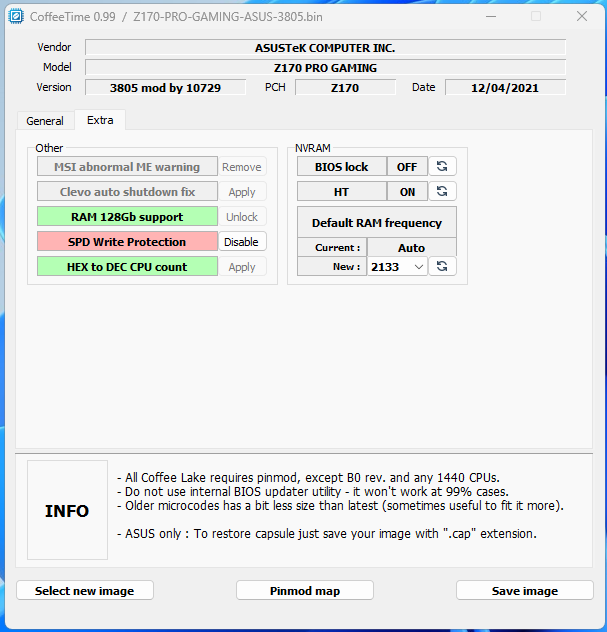Click the Current Auto value
The height and width of the screenshot is (632, 607).
click(x=412, y=247)
